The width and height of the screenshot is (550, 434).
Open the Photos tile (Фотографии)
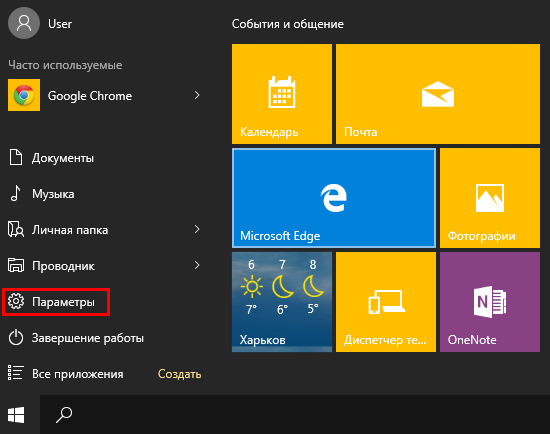coord(490,198)
